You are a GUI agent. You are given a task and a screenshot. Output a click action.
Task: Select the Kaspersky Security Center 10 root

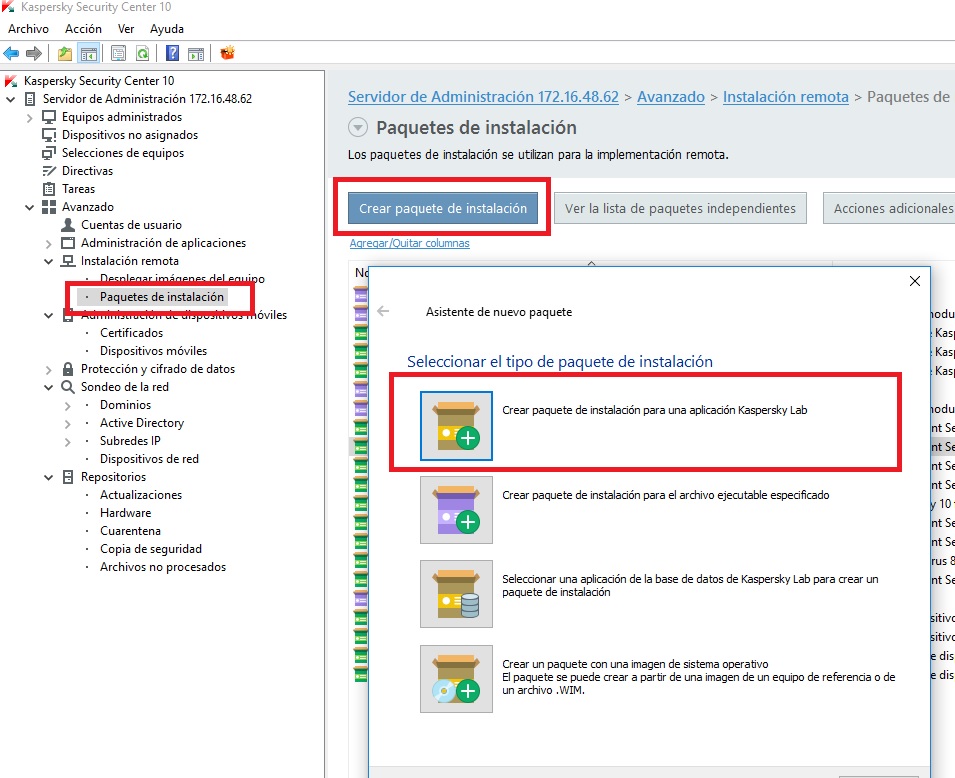[99, 81]
